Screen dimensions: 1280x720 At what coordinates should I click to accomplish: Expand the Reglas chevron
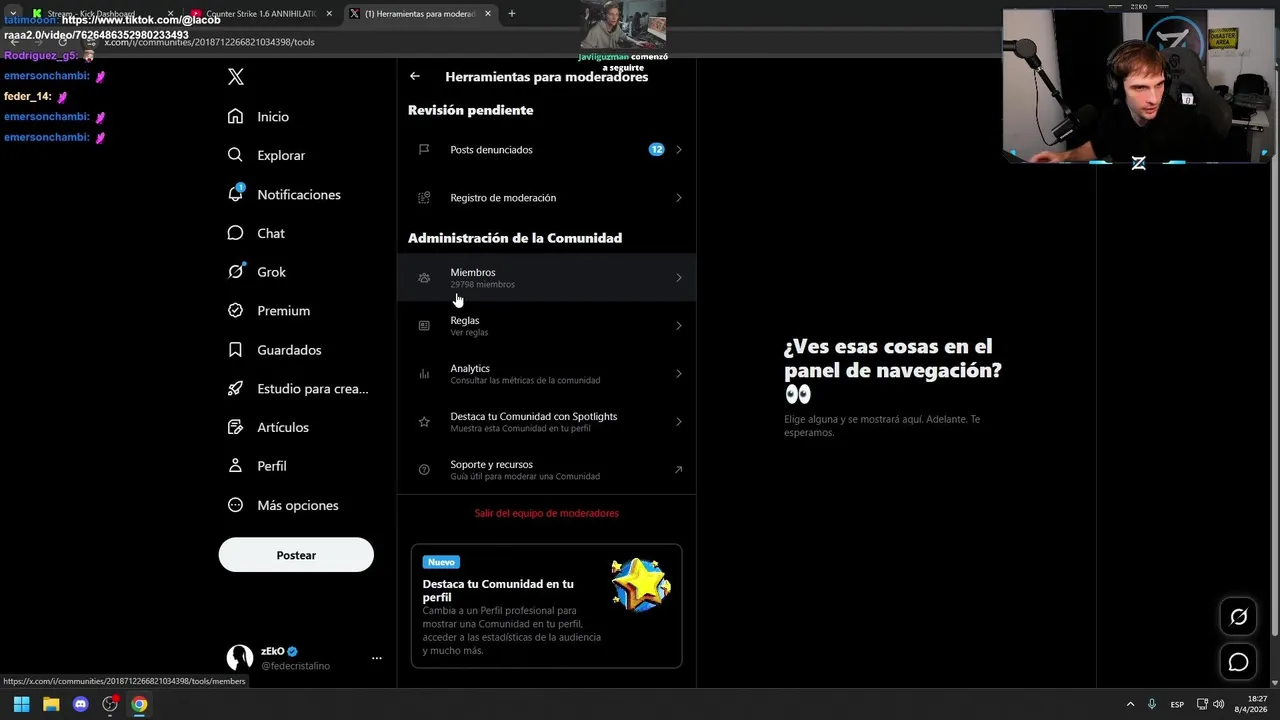[x=679, y=326]
